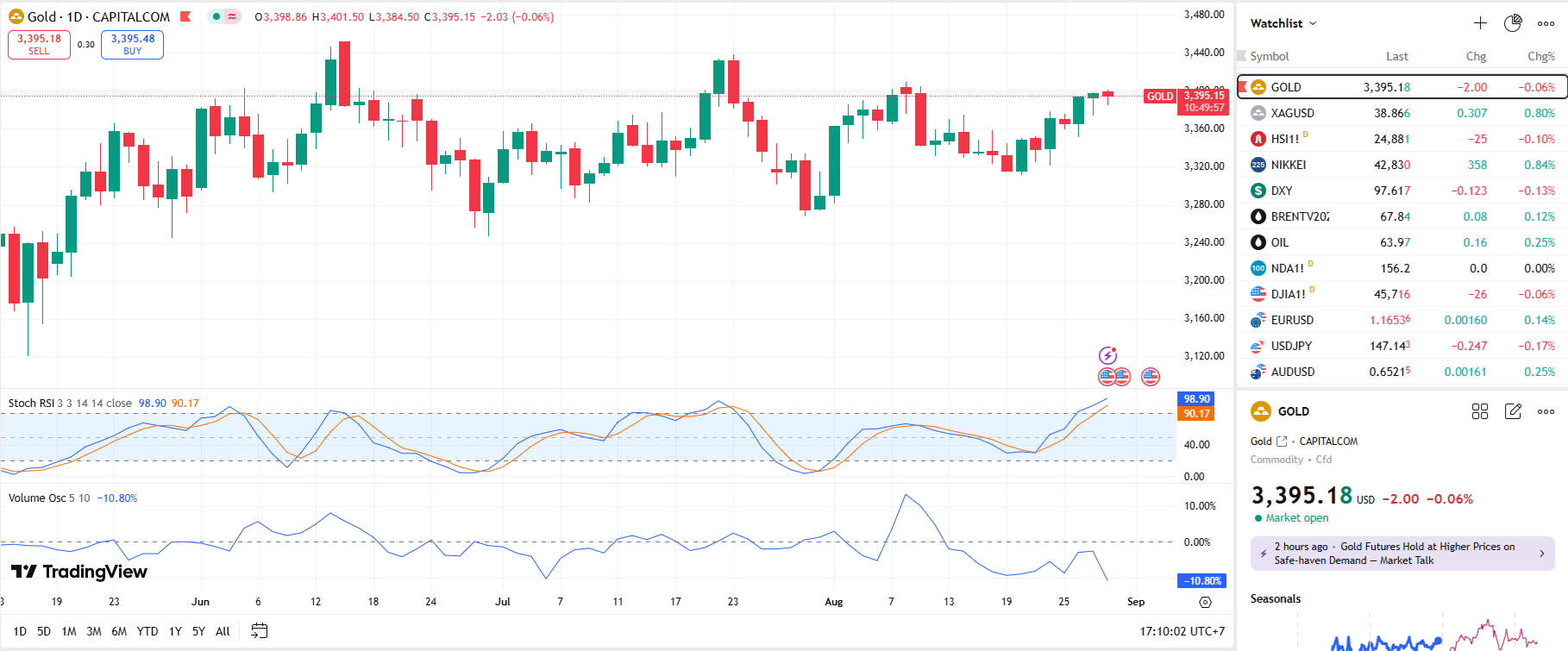Open the go-to-date calendar icon
Screen dimensions: 1568x651
point(259,631)
